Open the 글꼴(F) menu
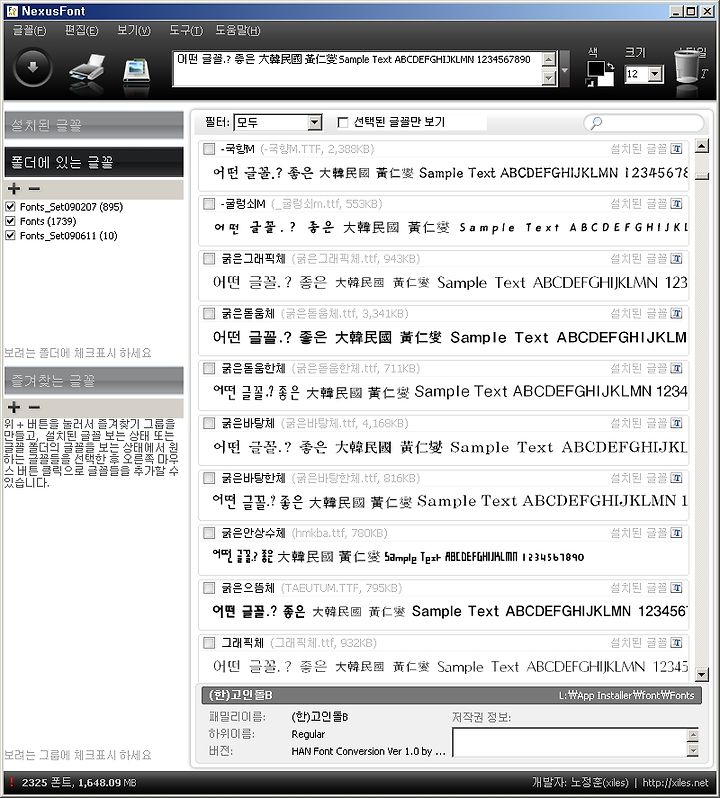 click(x=29, y=31)
